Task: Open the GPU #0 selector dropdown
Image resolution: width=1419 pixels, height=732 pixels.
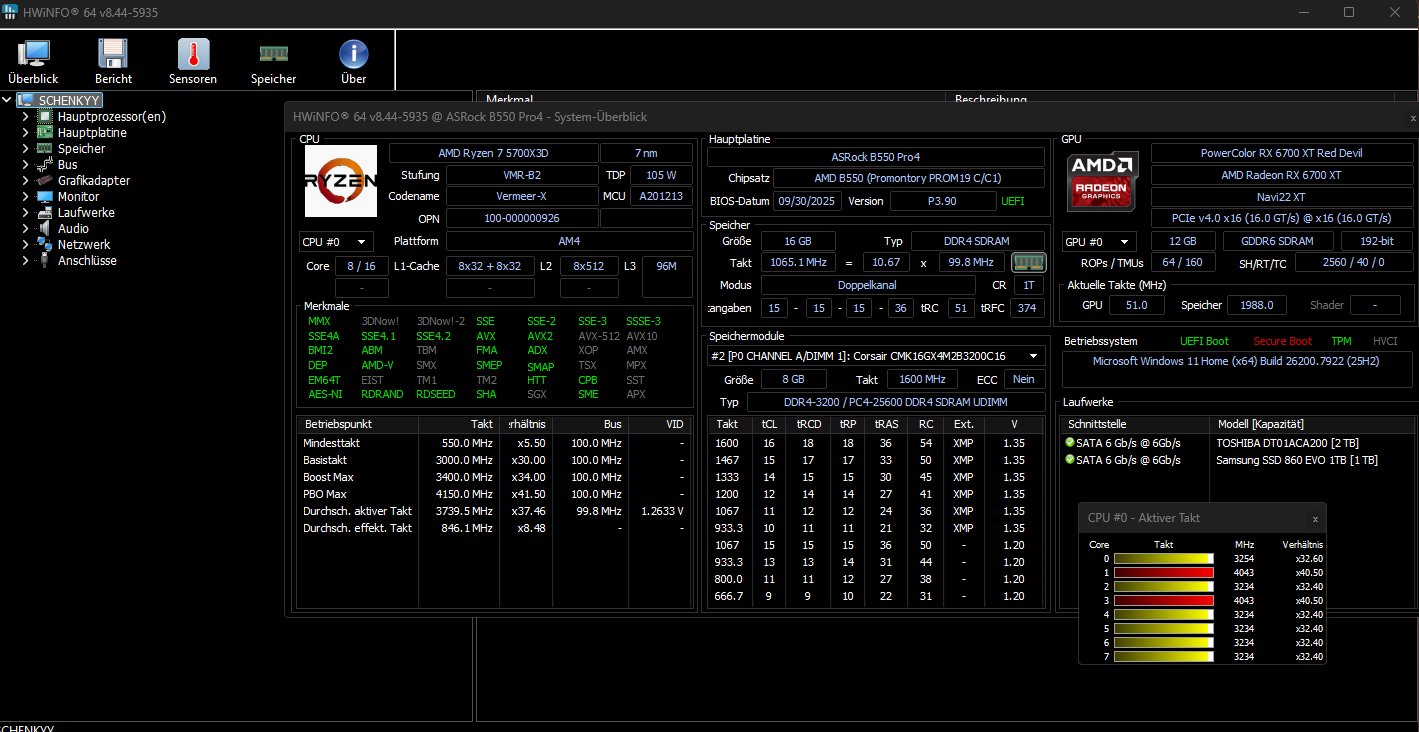Action: coord(1099,242)
